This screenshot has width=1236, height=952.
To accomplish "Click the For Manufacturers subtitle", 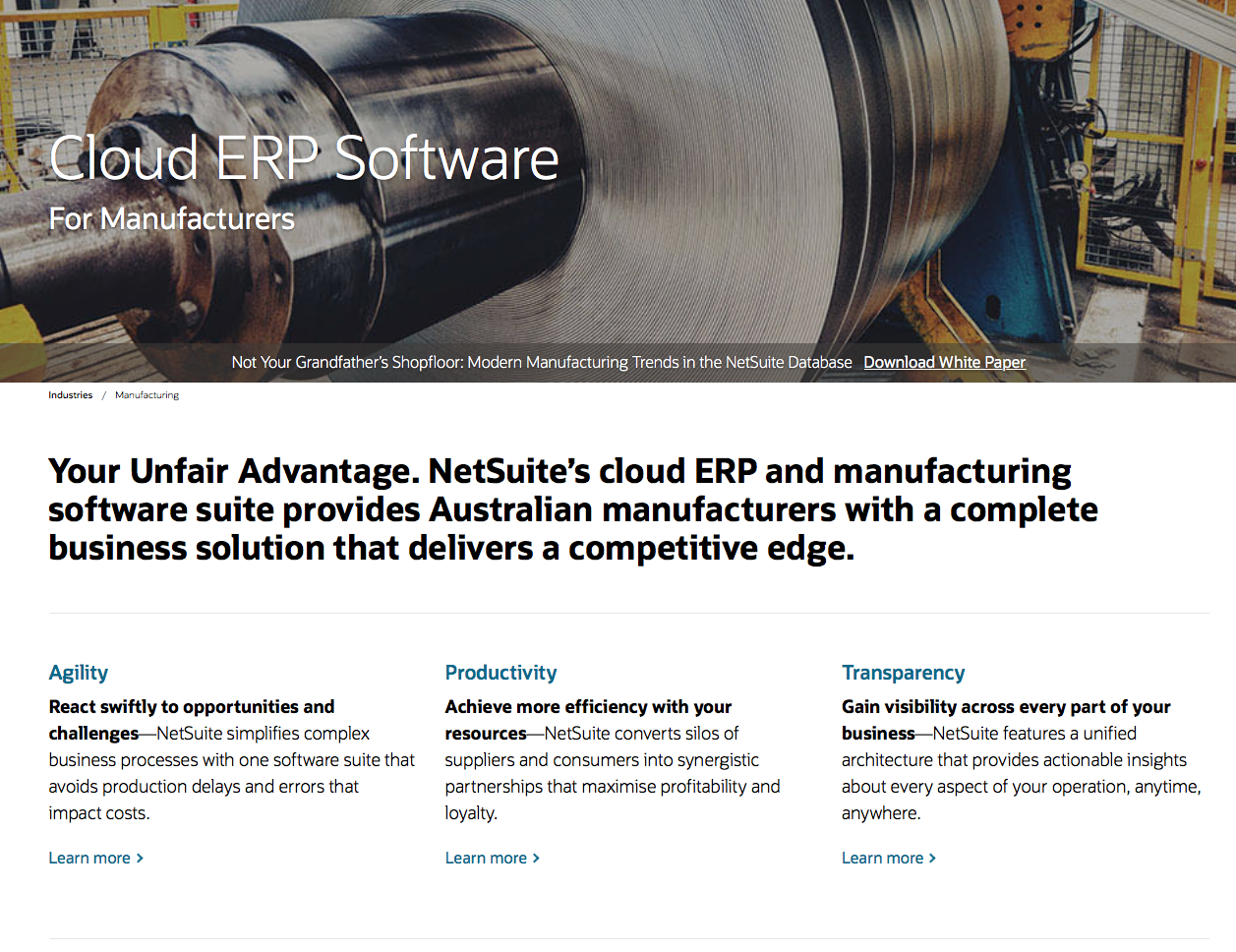I will coord(172,218).
